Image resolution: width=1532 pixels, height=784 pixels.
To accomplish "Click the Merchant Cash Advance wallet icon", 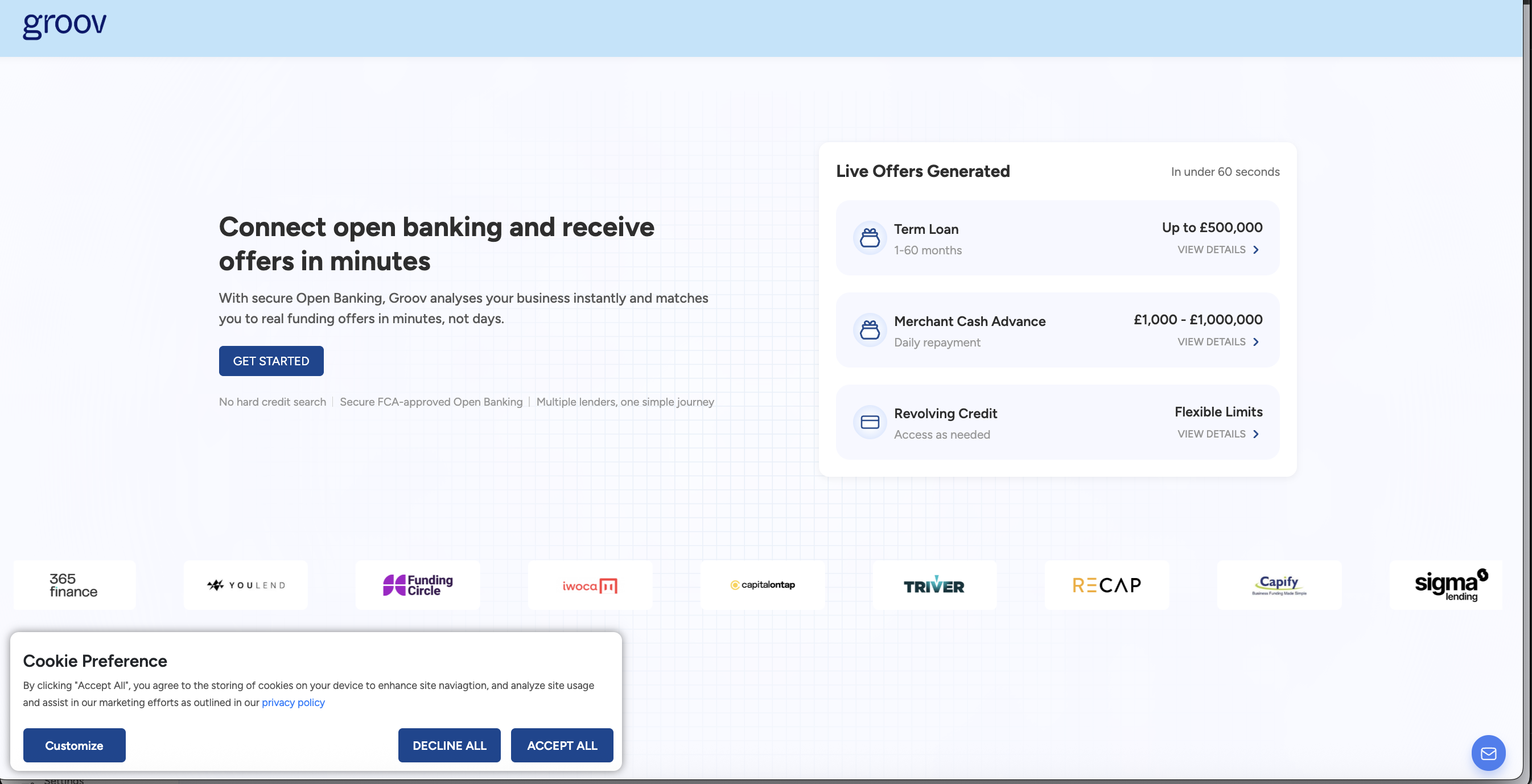I will pos(870,330).
